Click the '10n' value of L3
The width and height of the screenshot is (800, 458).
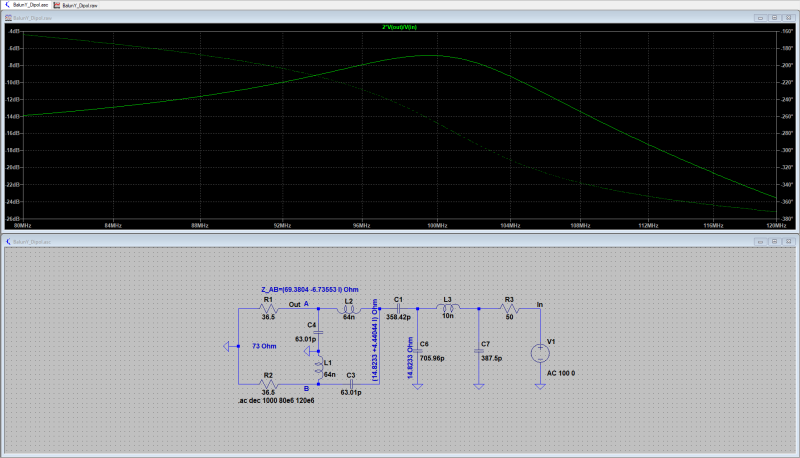tap(447, 316)
